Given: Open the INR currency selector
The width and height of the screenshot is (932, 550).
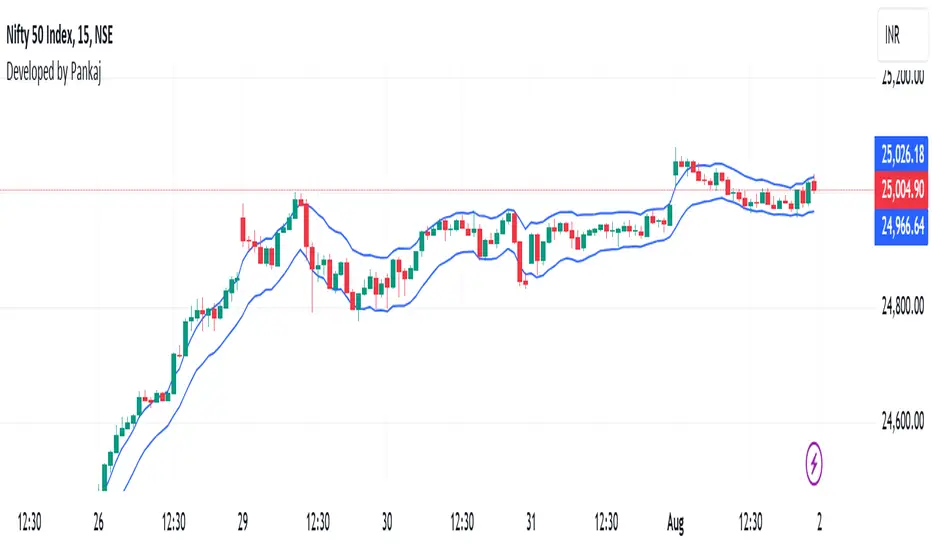Looking at the screenshot, I should click(x=903, y=36).
